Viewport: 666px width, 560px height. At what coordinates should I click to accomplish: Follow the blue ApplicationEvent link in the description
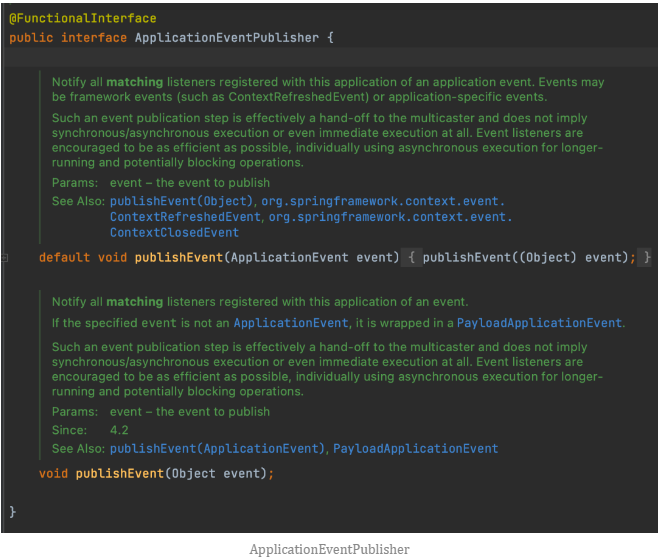pyautogui.click(x=291, y=323)
